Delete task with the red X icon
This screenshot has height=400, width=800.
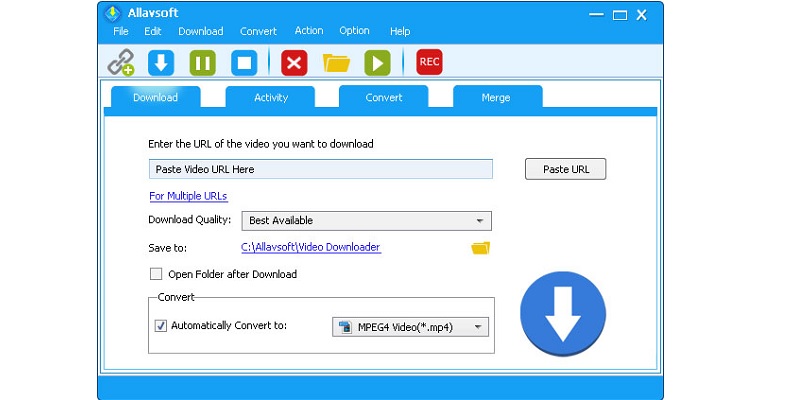tap(294, 63)
